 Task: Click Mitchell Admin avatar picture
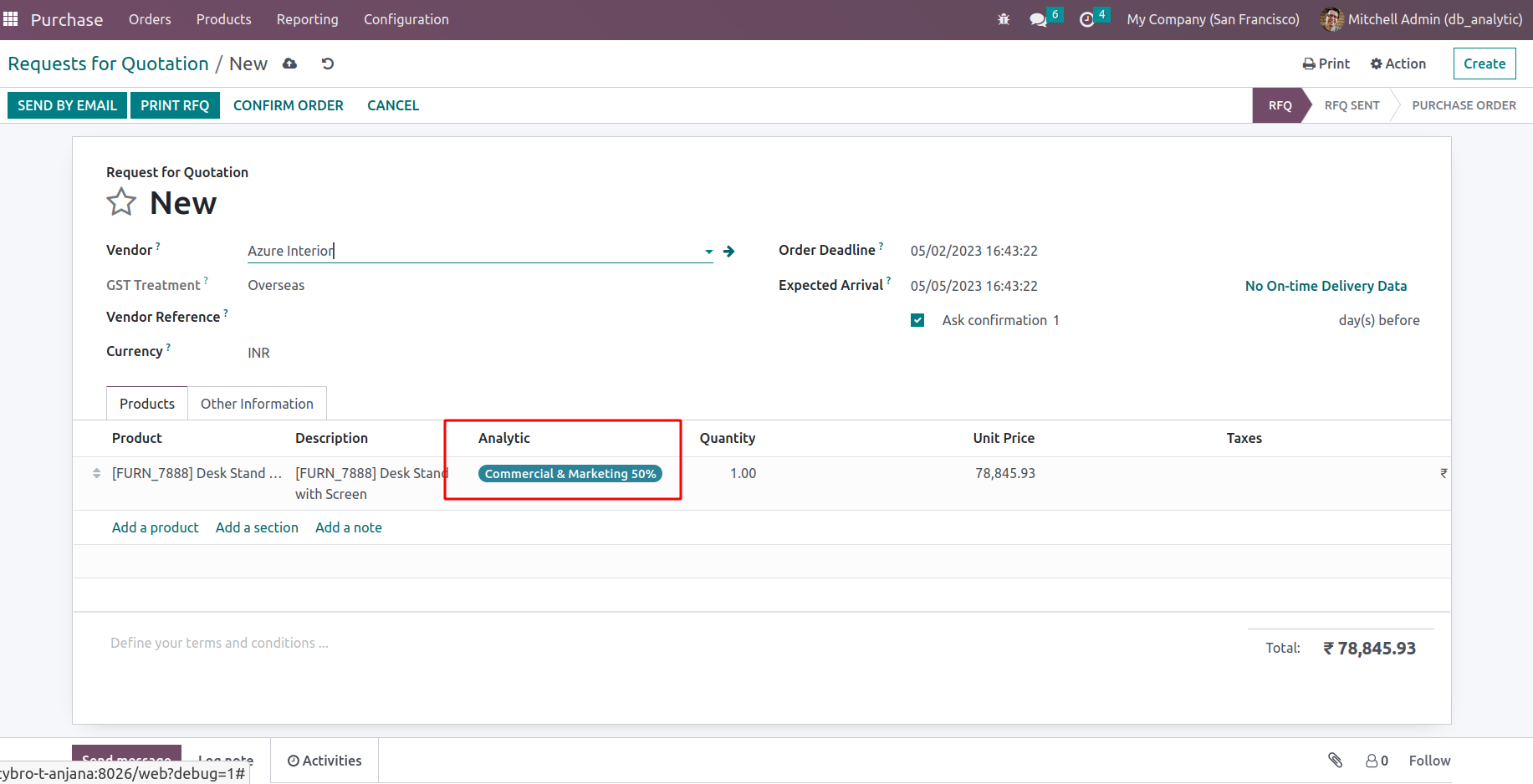(1331, 19)
